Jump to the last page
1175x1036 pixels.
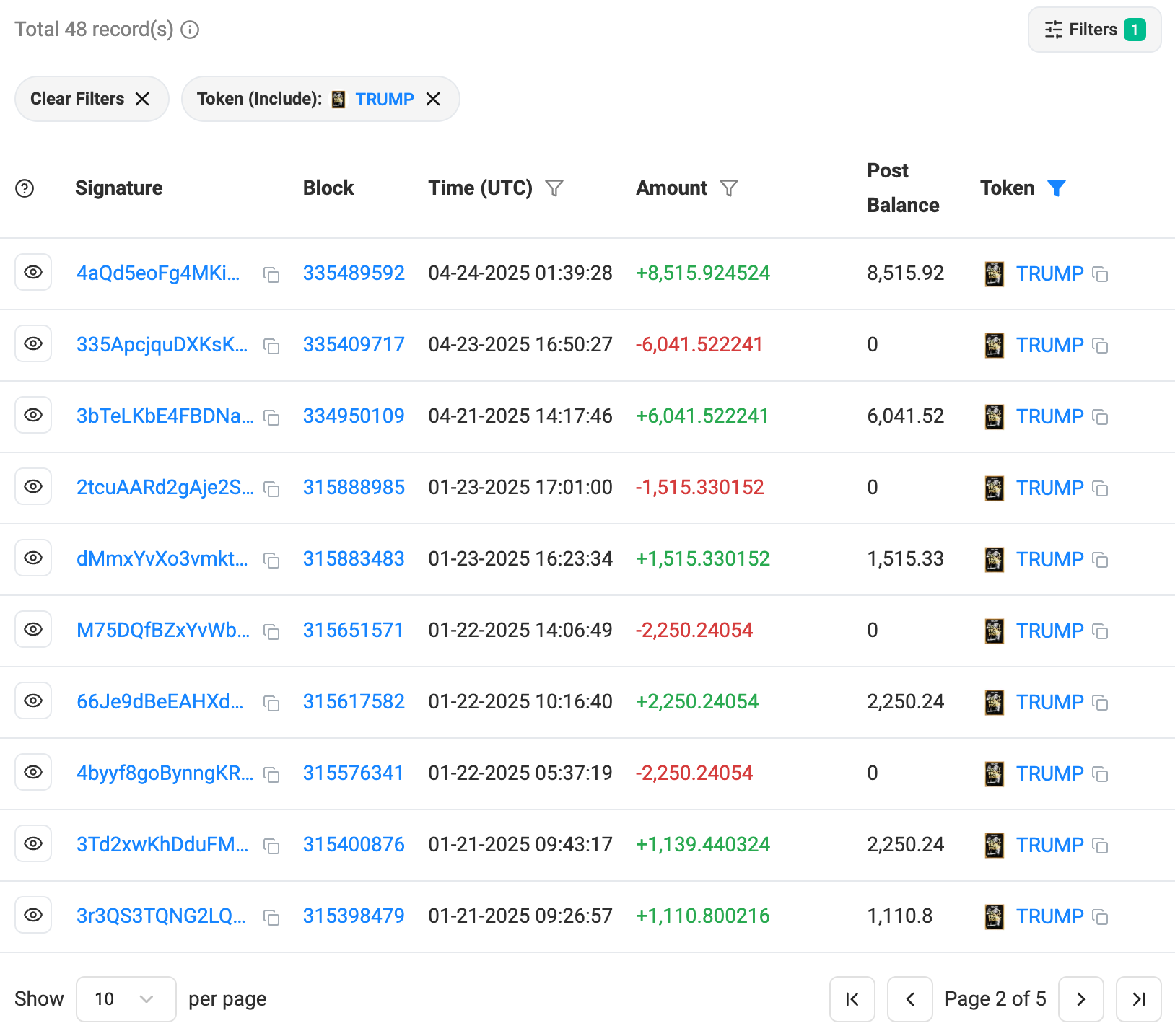click(x=1139, y=999)
